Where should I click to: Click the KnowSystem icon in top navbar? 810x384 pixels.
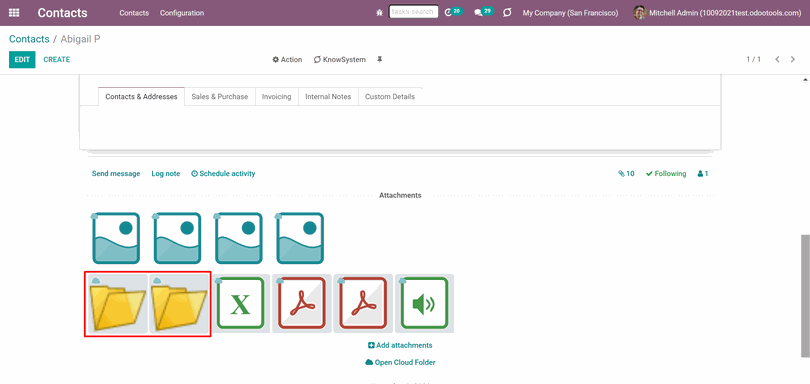point(507,13)
